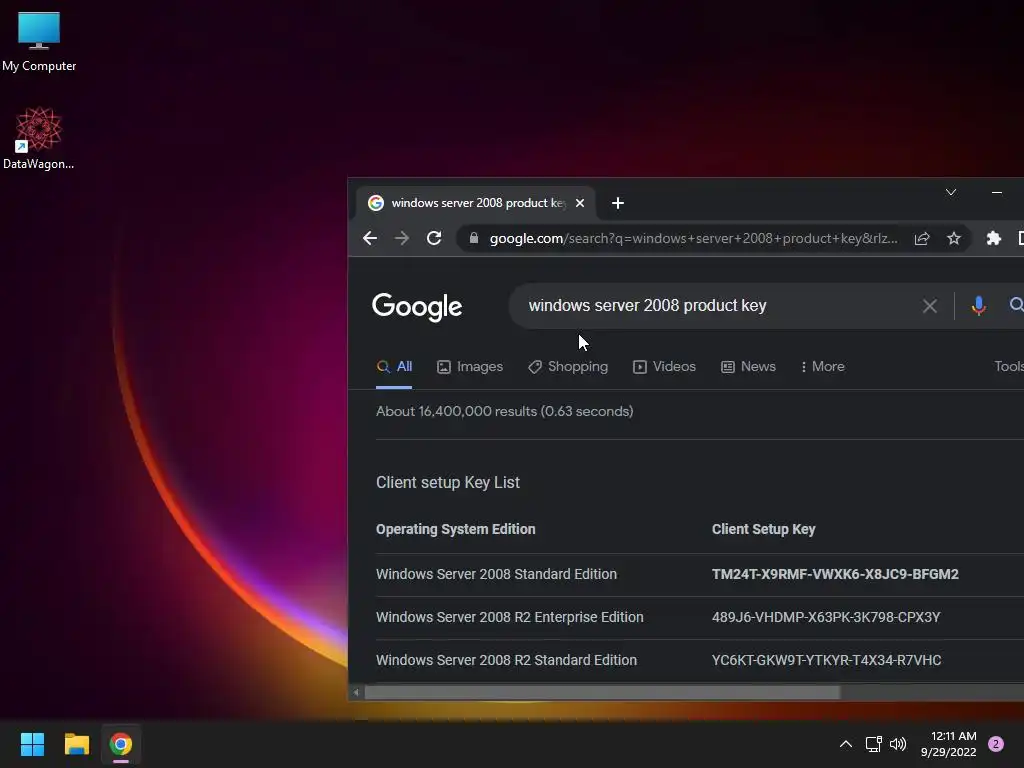1024x768 pixels.
Task: Switch to Images results tab
Action: pyautogui.click(x=470, y=367)
